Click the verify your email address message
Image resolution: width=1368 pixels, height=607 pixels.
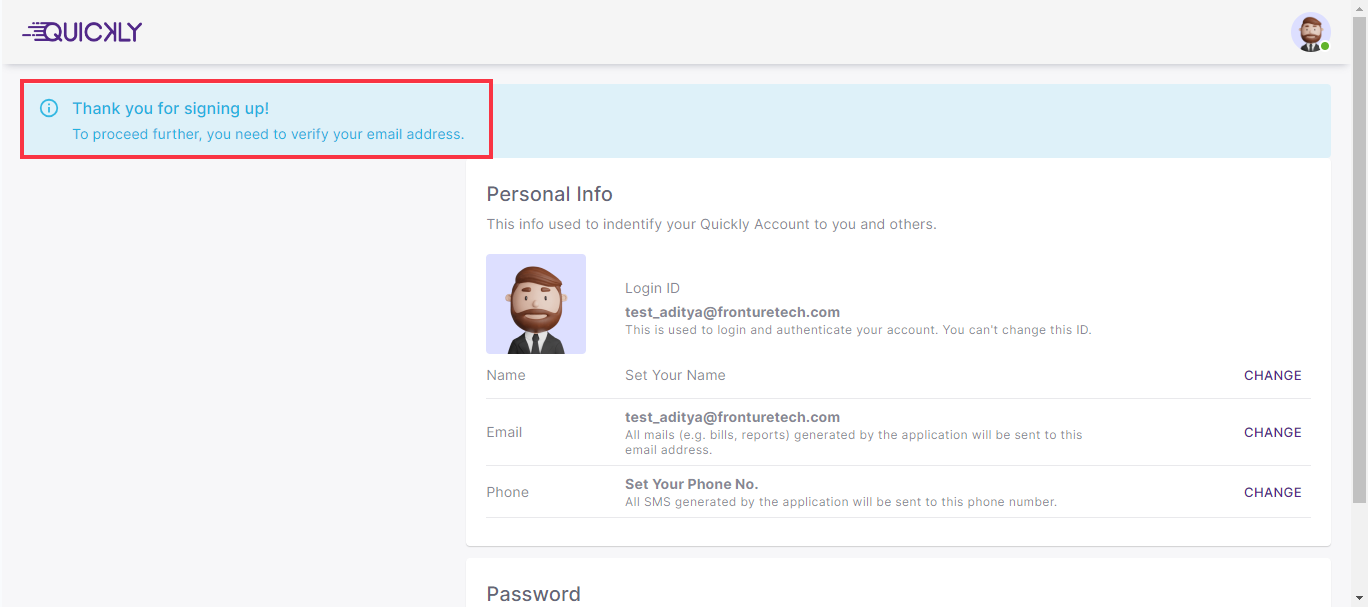tap(268, 134)
